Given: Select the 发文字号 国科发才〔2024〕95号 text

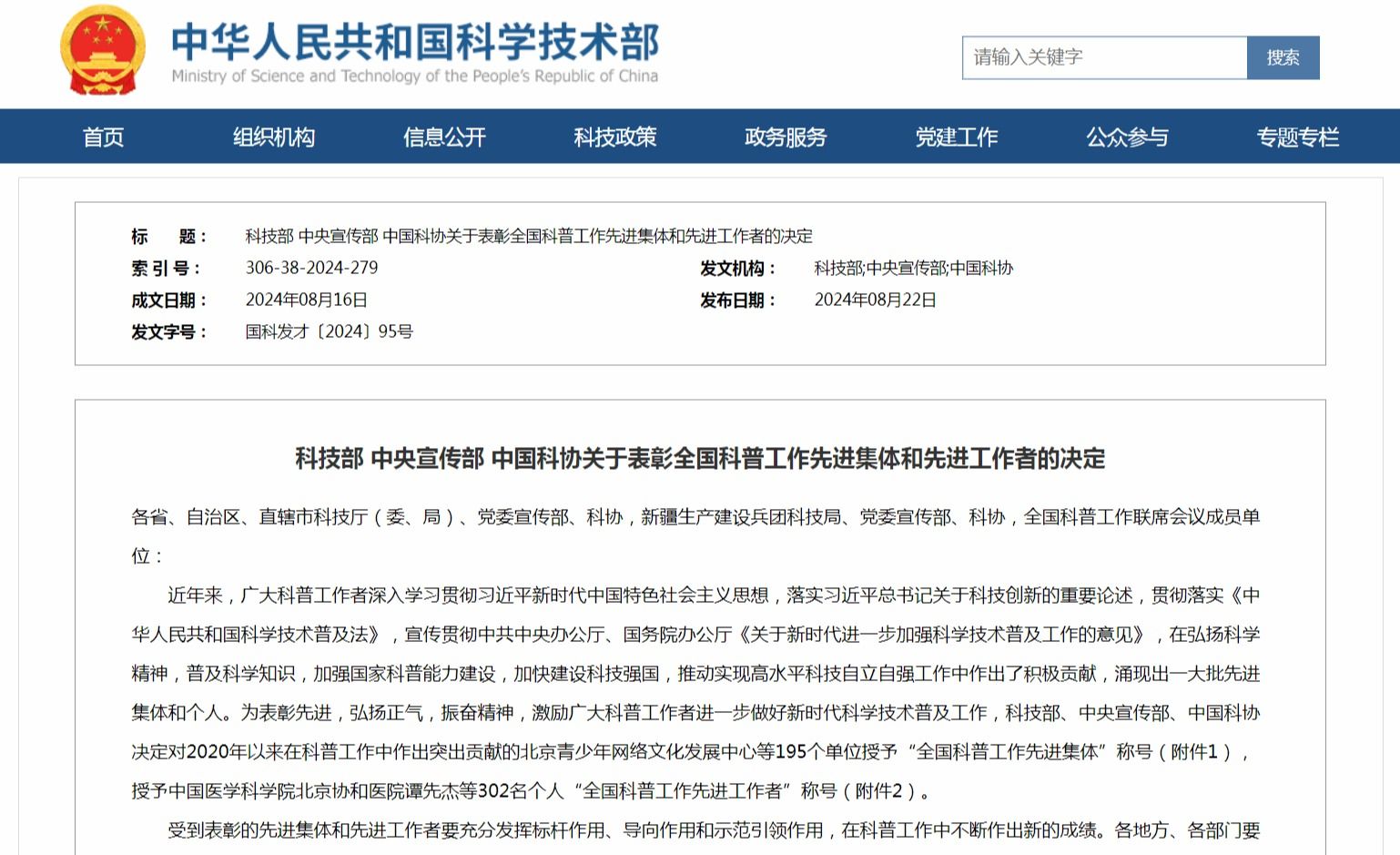Looking at the screenshot, I should [x=328, y=331].
